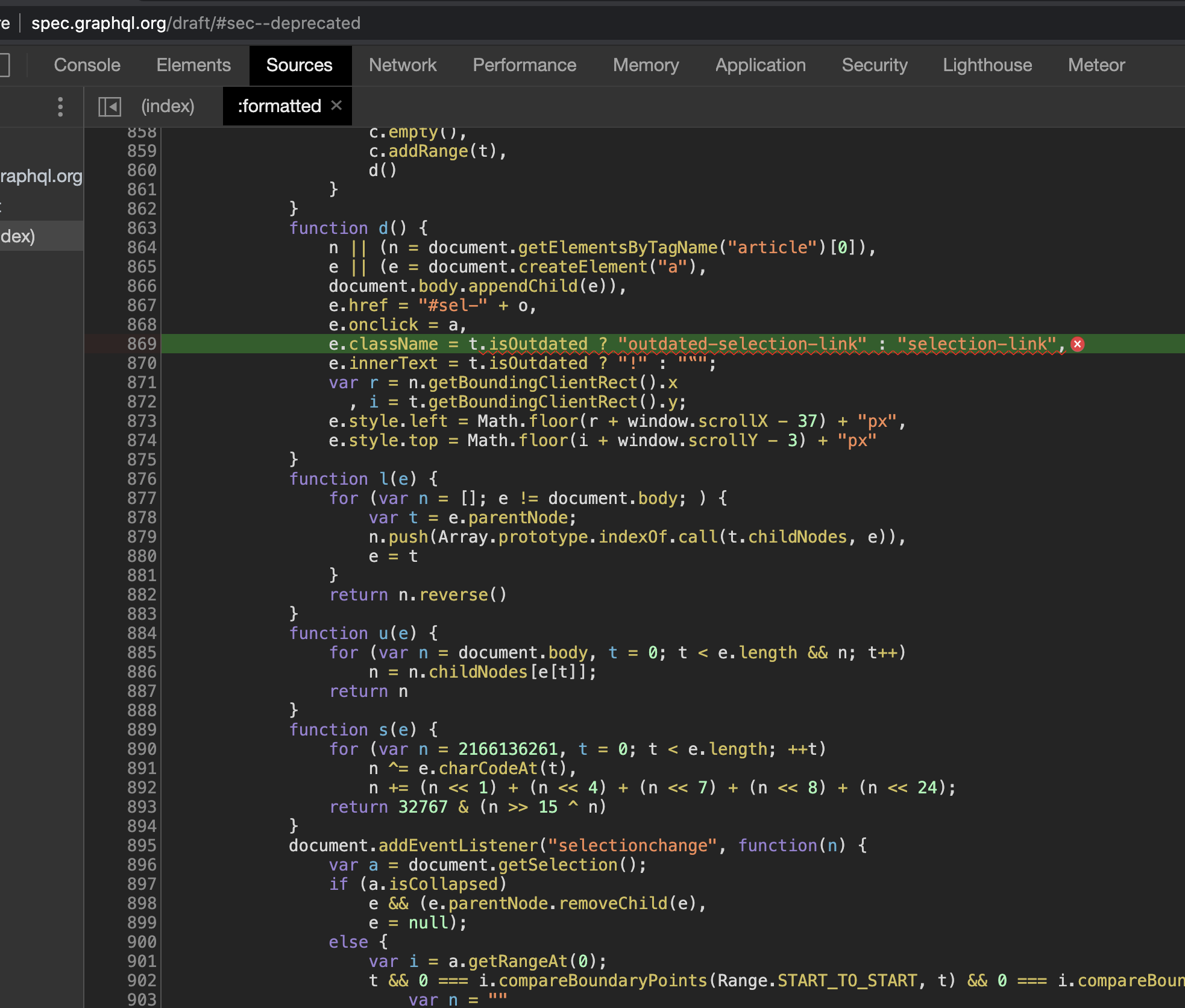
Task: Click the red error icon on line 869
Action: pos(1078,344)
